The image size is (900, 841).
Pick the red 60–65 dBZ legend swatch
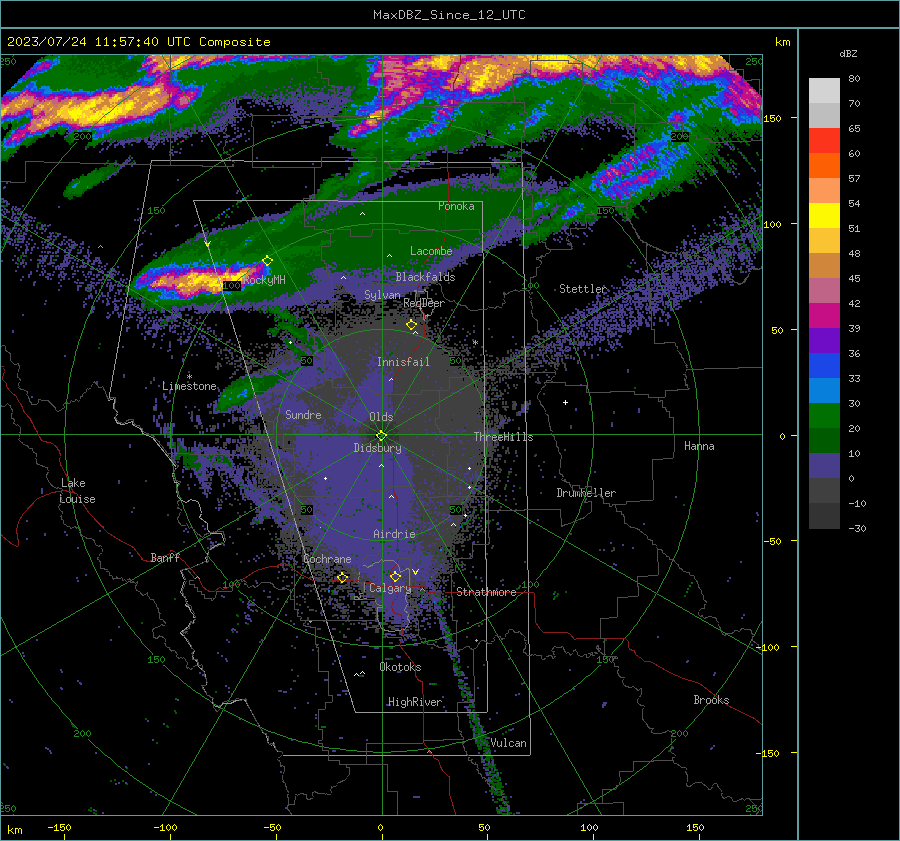point(824,140)
